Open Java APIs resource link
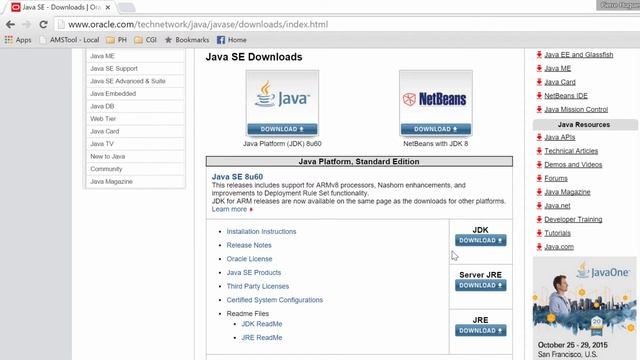The height and width of the screenshot is (360, 640). coord(560,138)
